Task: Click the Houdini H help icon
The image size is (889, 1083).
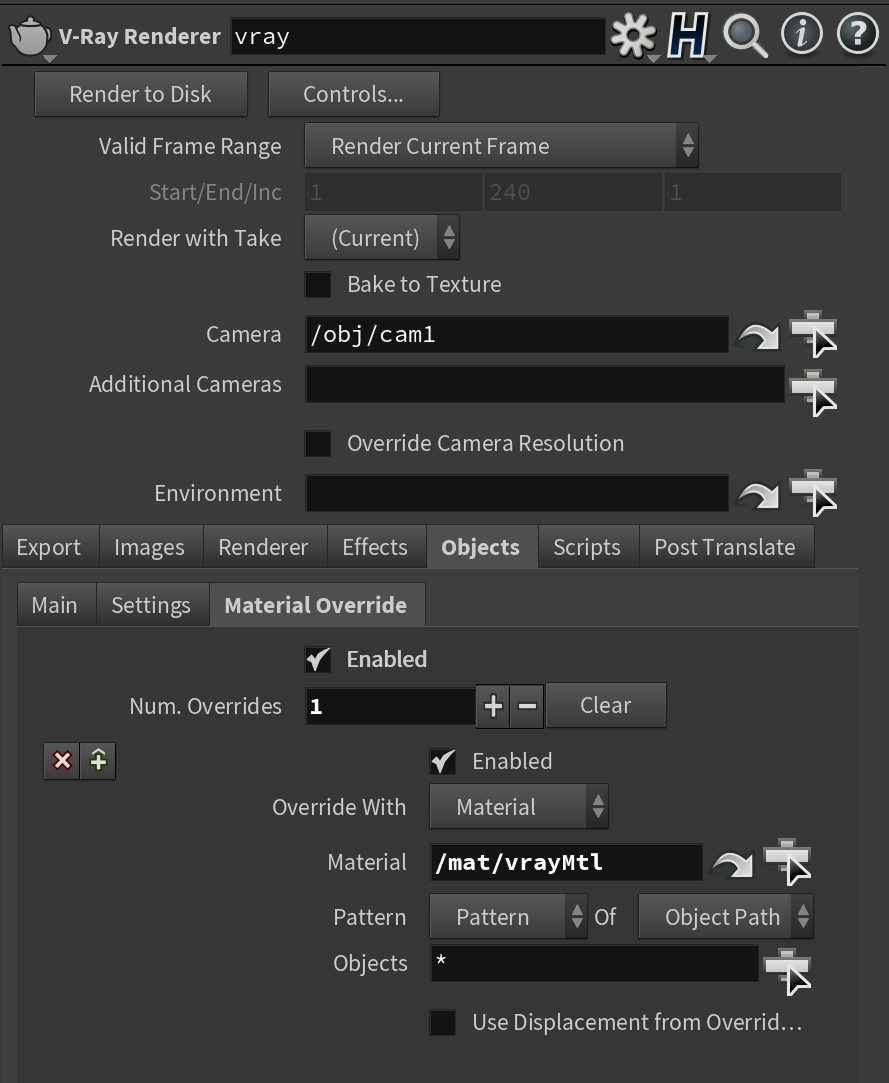Action: coord(688,35)
